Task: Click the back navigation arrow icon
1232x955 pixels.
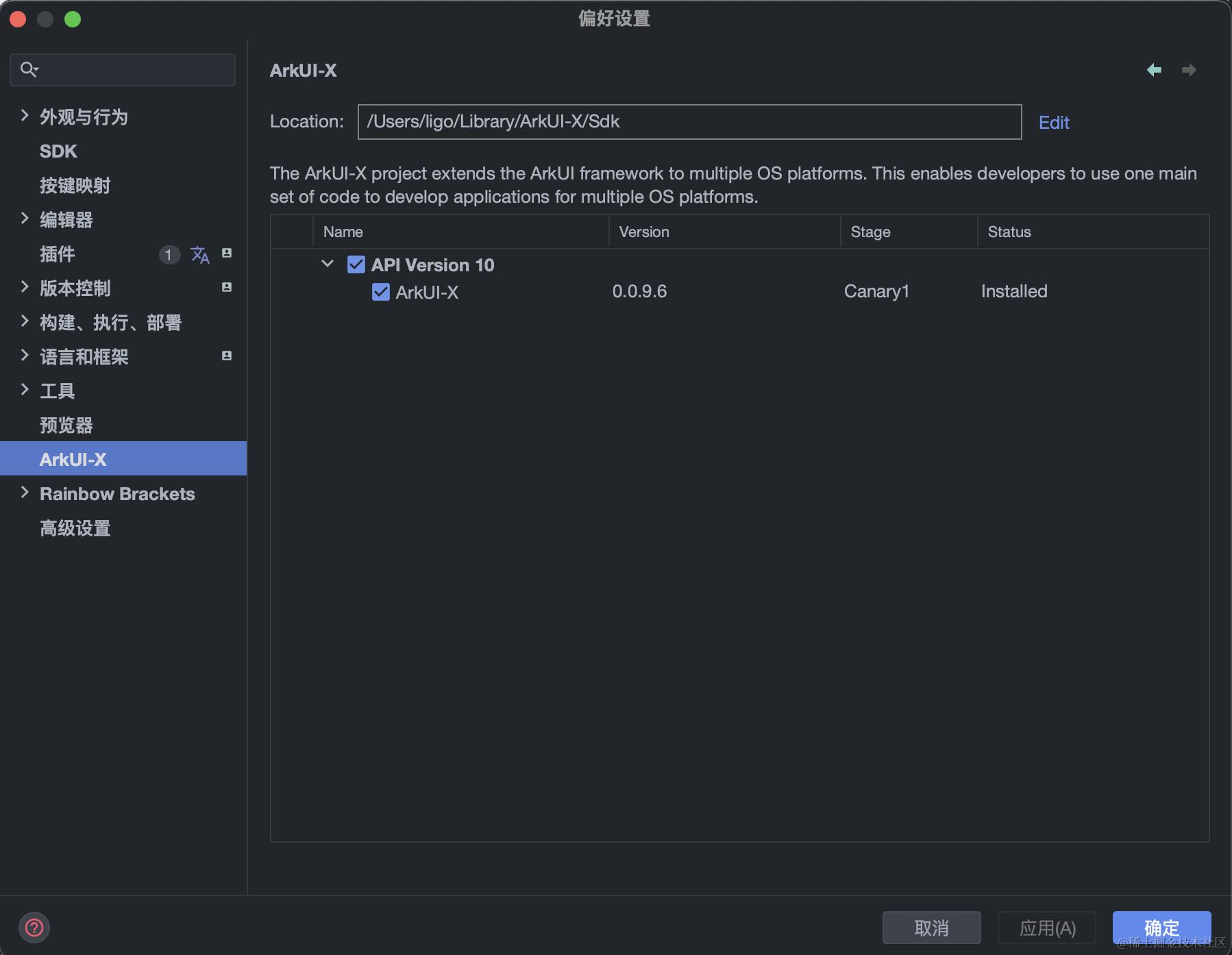Action: [x=1154, y=70]
